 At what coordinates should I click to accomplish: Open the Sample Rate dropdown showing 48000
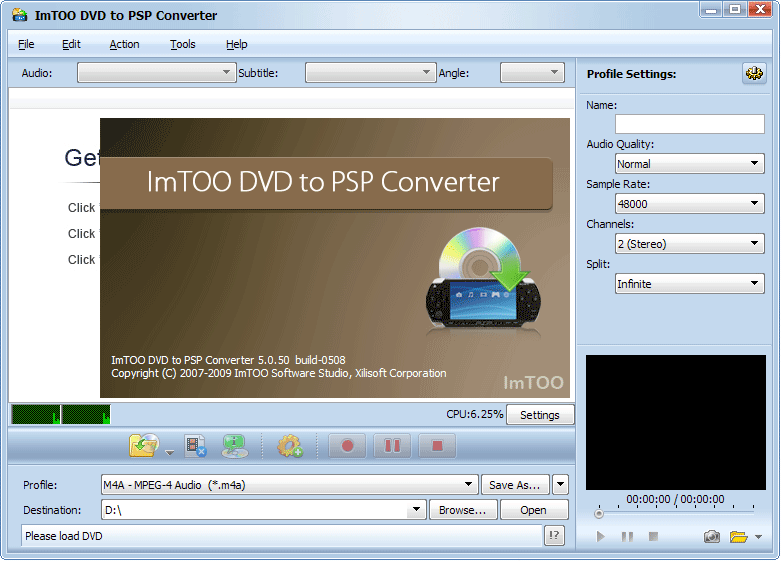(x=689, y=203)
